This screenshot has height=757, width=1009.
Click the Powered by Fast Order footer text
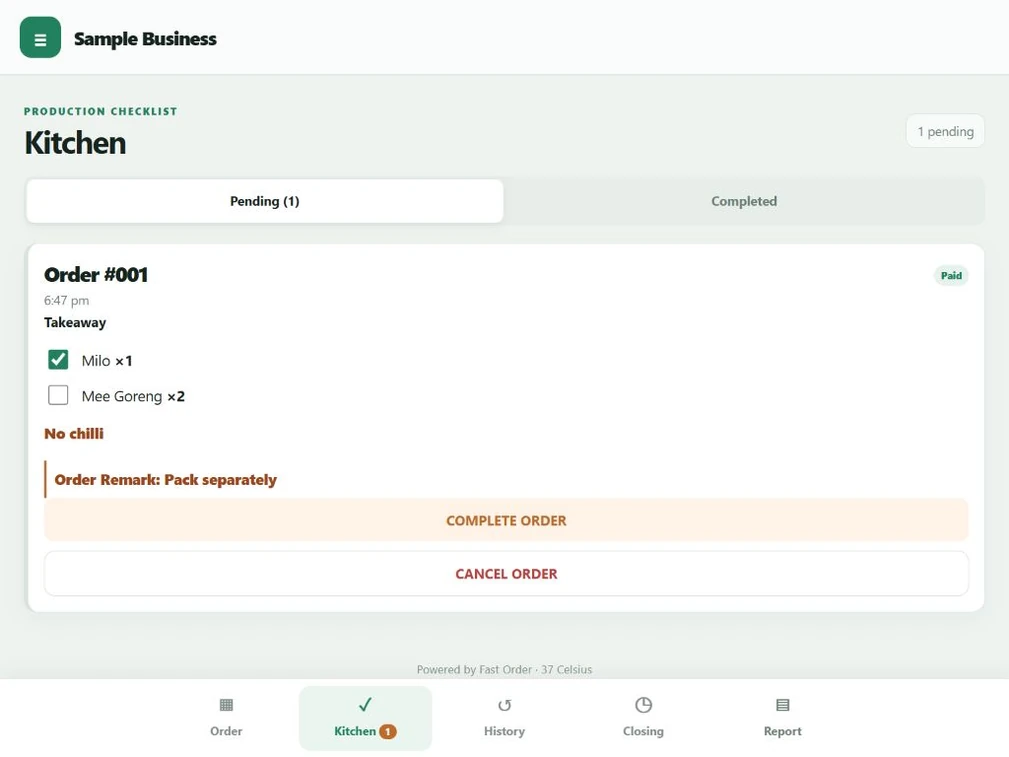click(504, 669)
